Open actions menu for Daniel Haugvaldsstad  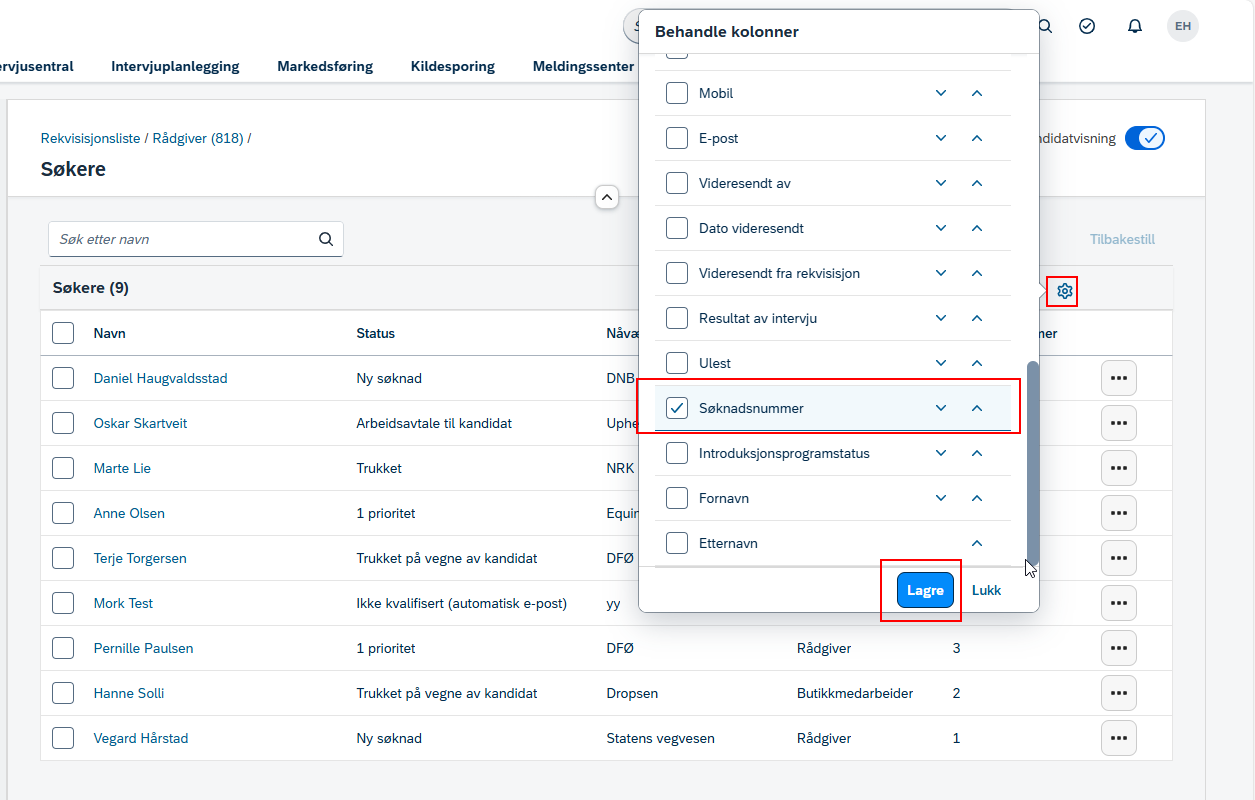1119,378
